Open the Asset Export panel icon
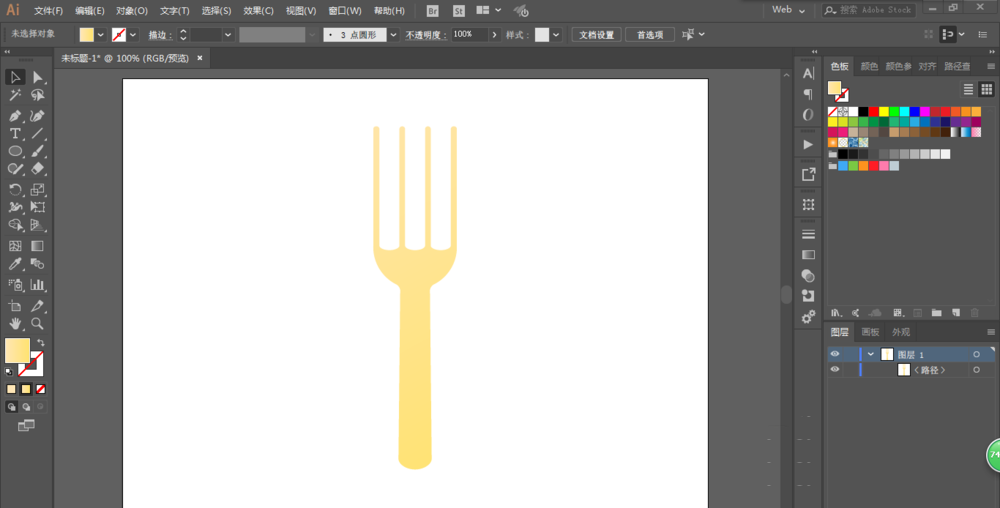 tap(808, 174)
